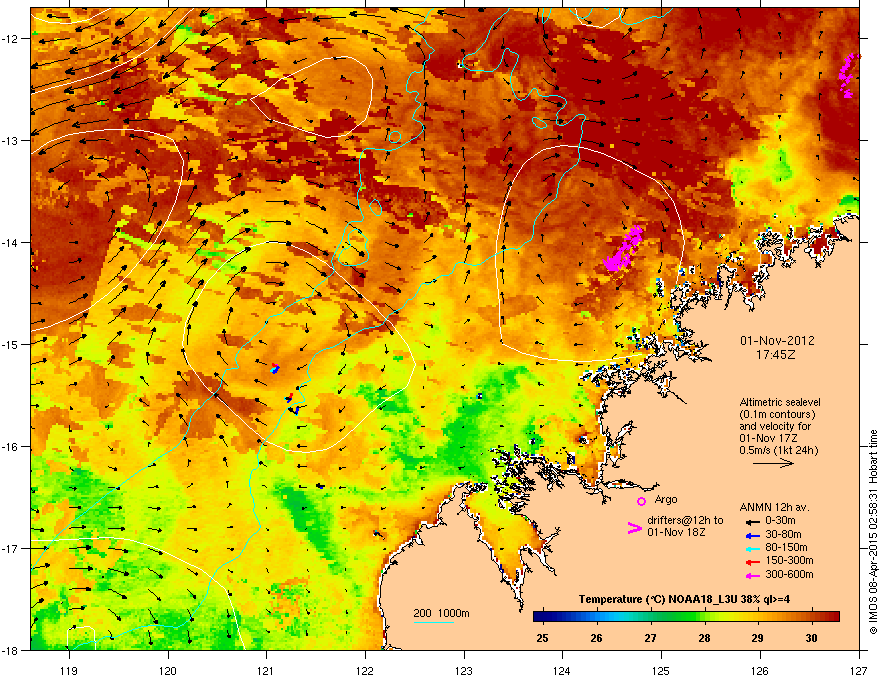The width and height of the screenshot is (880, 680).
Task: Click the color bar value 29
Action: point(757,638)
